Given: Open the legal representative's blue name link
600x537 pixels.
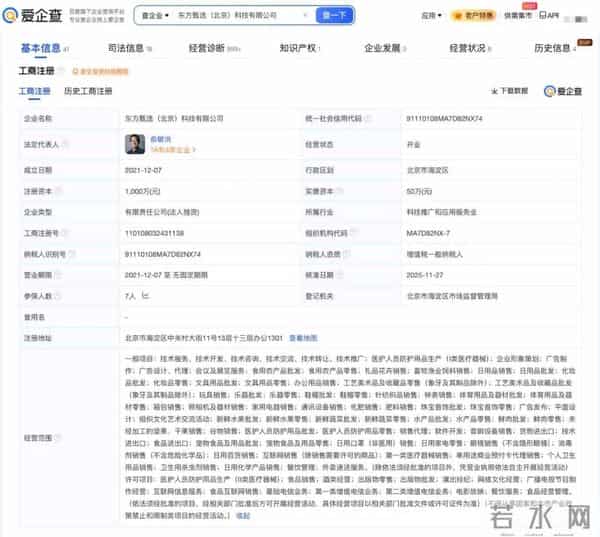Looking at the screenshot, I should [160, 139].
